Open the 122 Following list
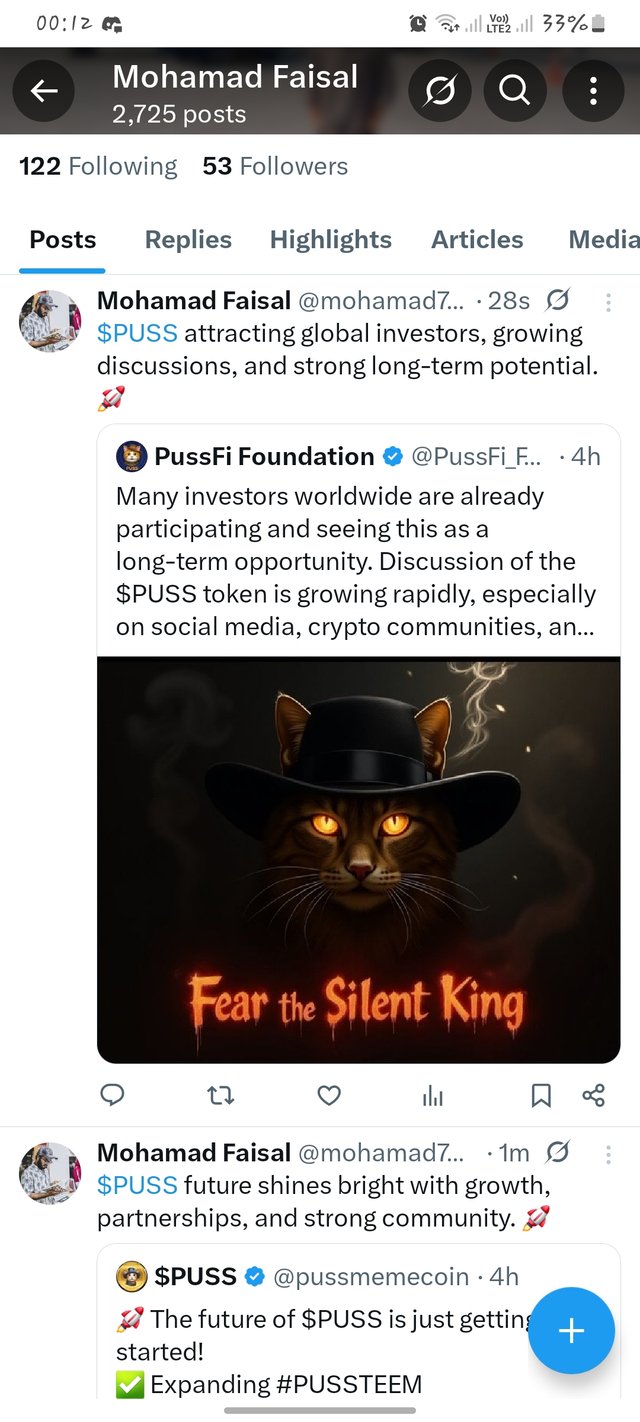This screenshot has width=640, height=1422. tap(98, 166)
